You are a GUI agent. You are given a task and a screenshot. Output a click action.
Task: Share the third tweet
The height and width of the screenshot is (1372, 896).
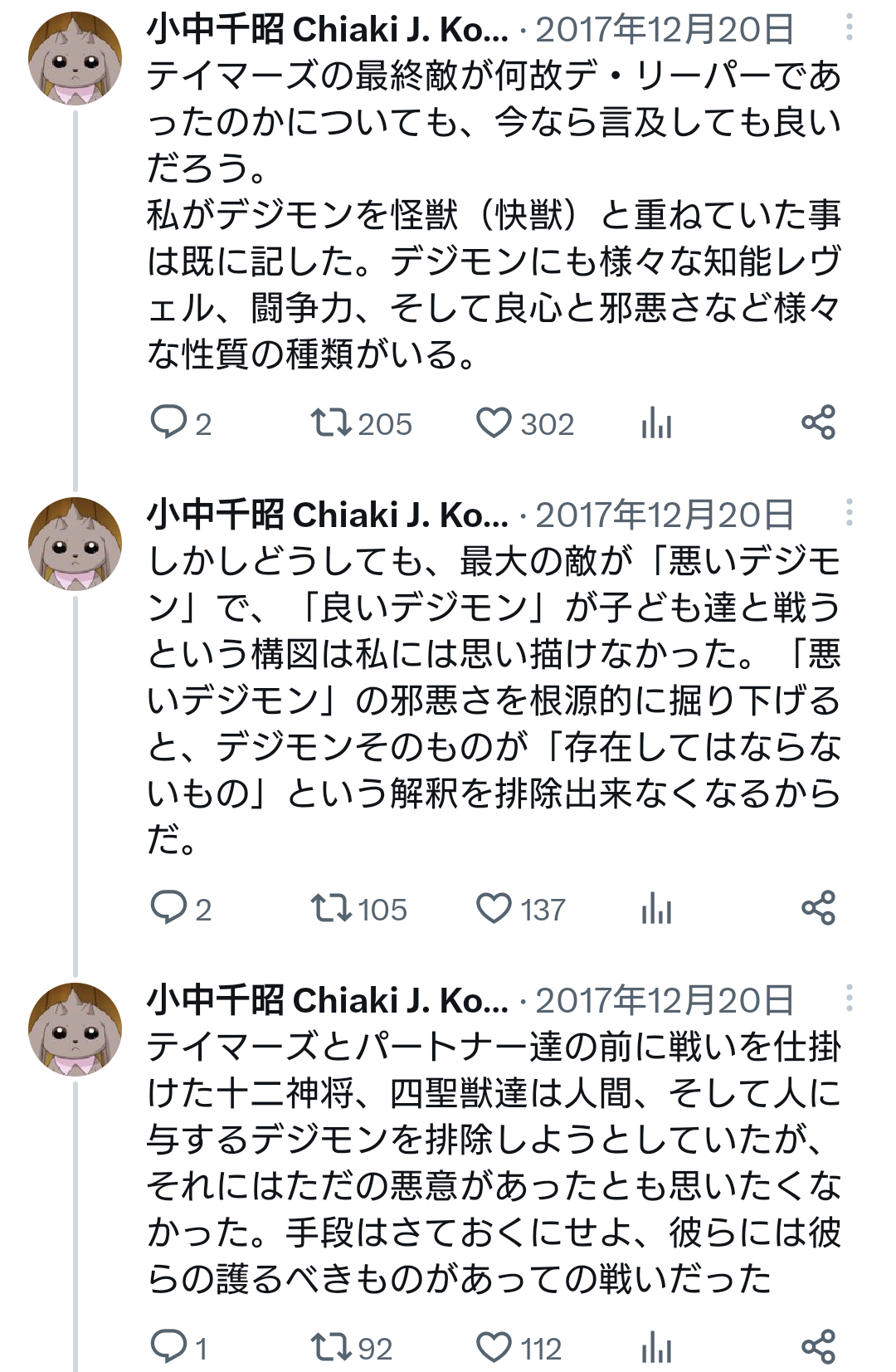[x=818, y=1346]
